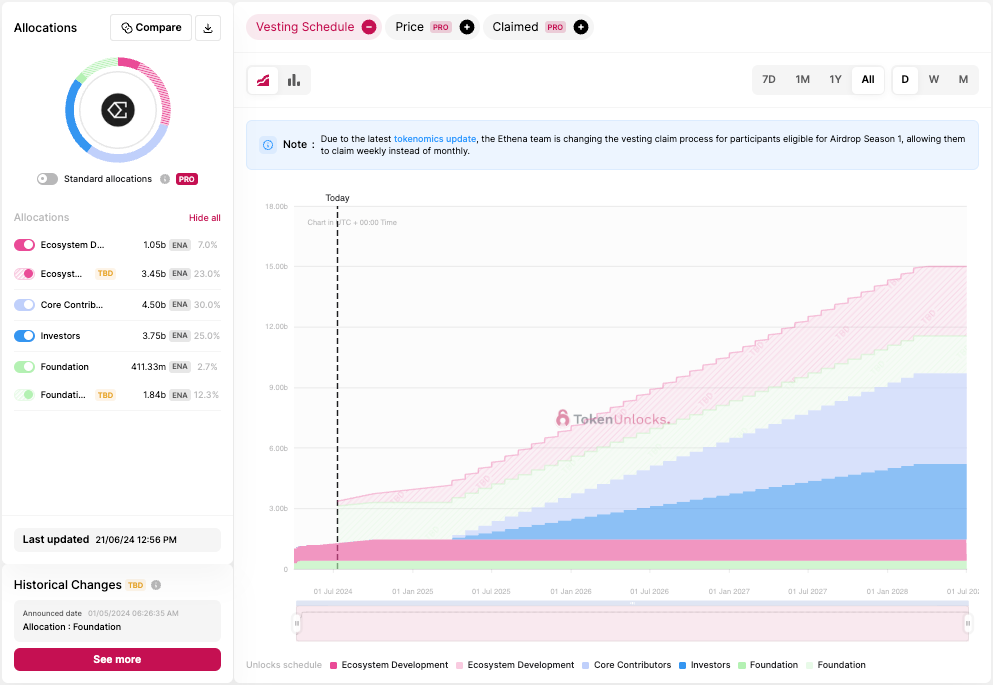Click the download allocations icon

(208, 28)
